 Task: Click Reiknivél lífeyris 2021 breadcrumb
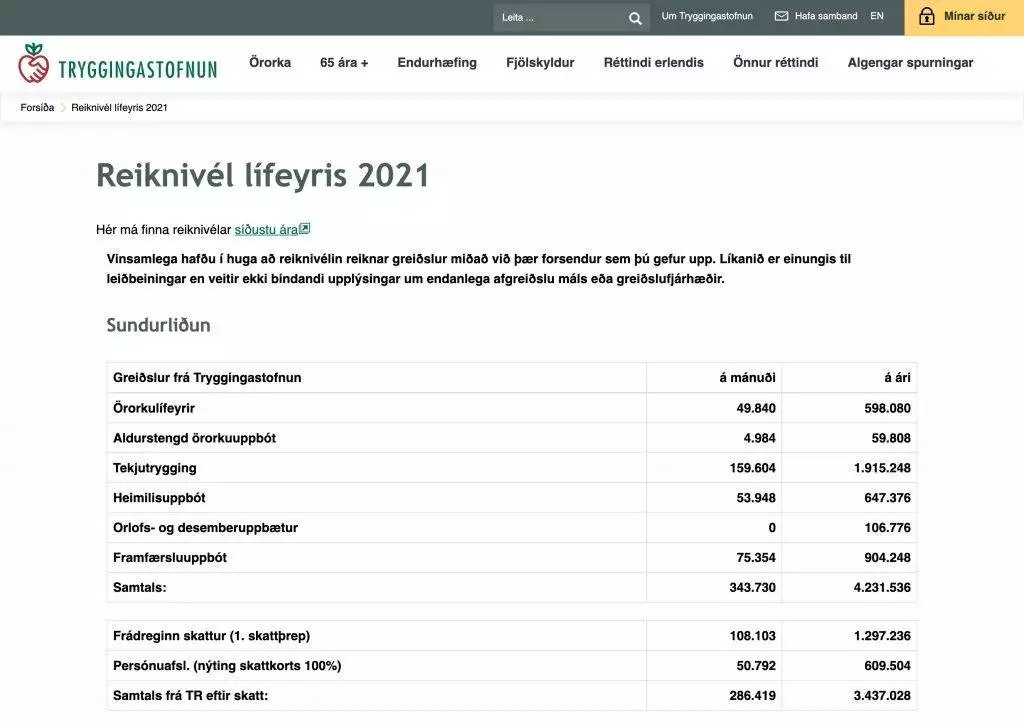click(x=119, y=108)
